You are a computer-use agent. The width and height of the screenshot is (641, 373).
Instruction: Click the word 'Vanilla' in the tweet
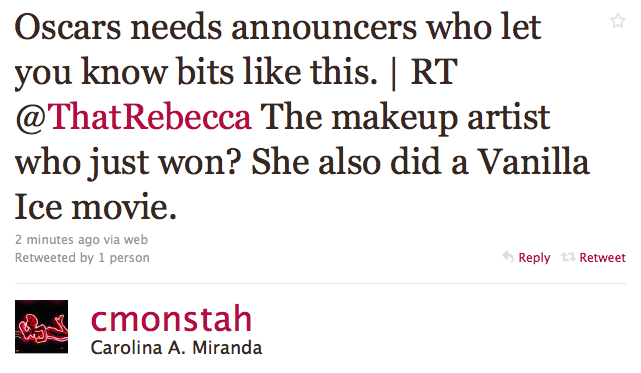click(x=533, y=162)
